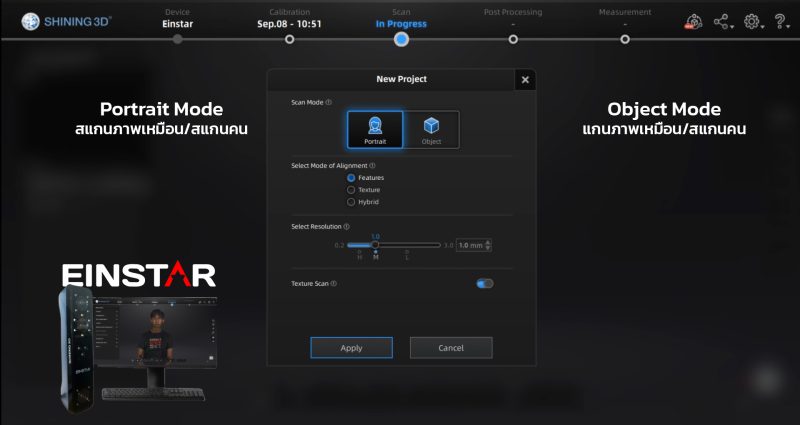Click the resolution slider handle
800x425 pixels.
pos(375,245)
